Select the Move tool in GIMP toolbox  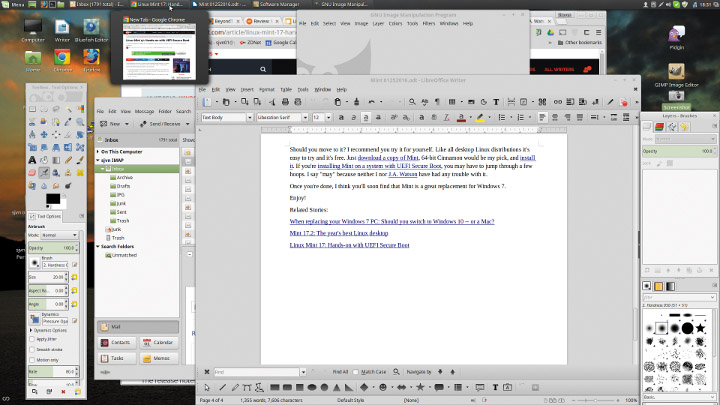click(44, 135)
